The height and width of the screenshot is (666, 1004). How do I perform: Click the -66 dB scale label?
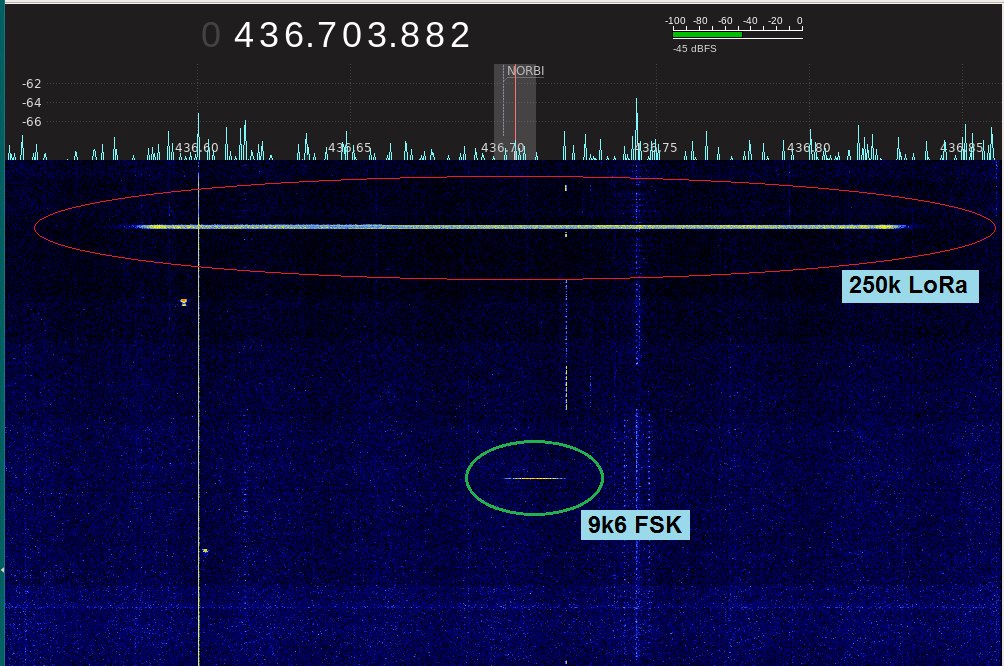32,122
